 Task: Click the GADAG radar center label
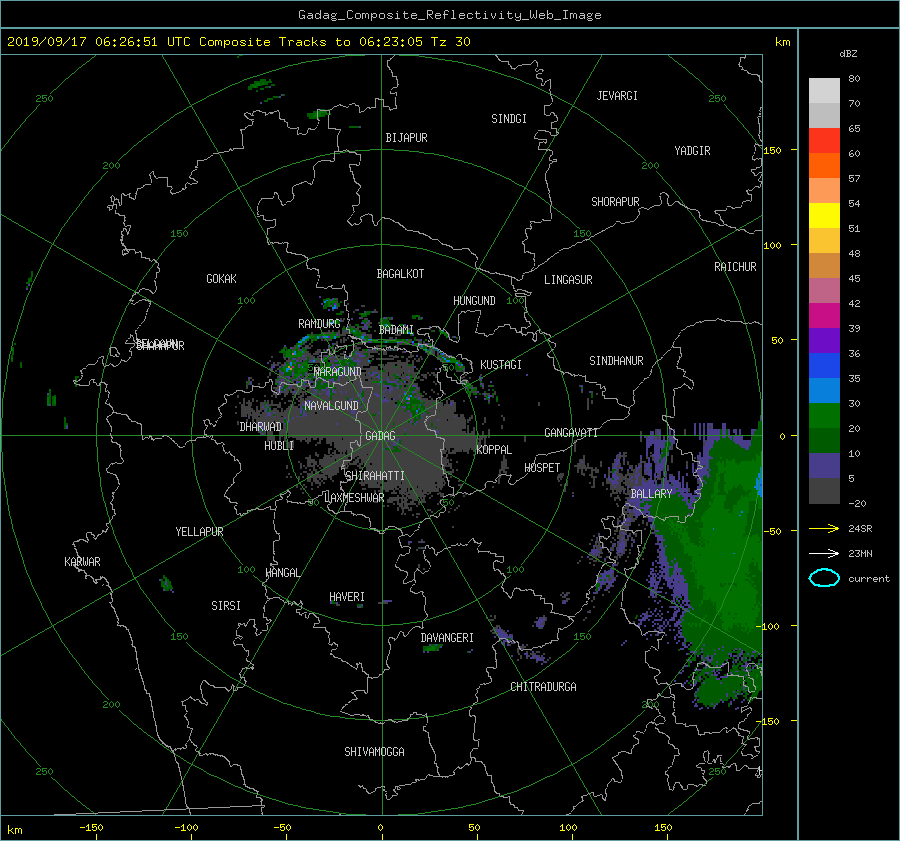click(x=380, y=436)
